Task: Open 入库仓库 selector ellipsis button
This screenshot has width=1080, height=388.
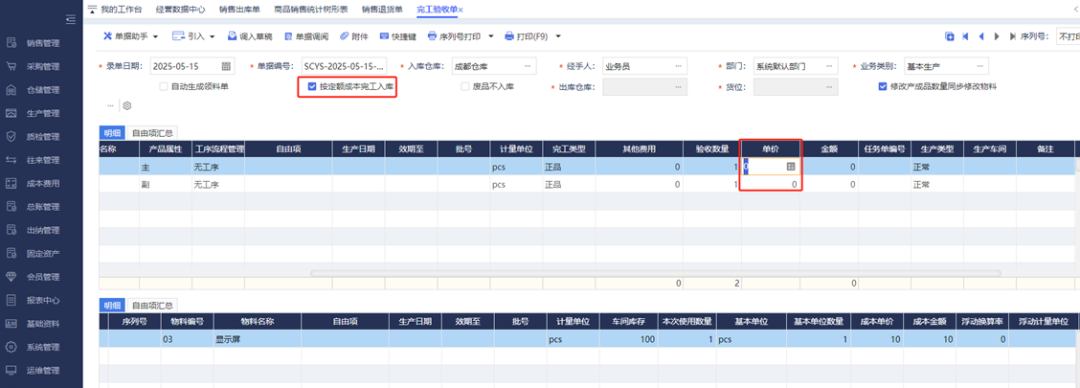Action: click(x=528, y=67)
